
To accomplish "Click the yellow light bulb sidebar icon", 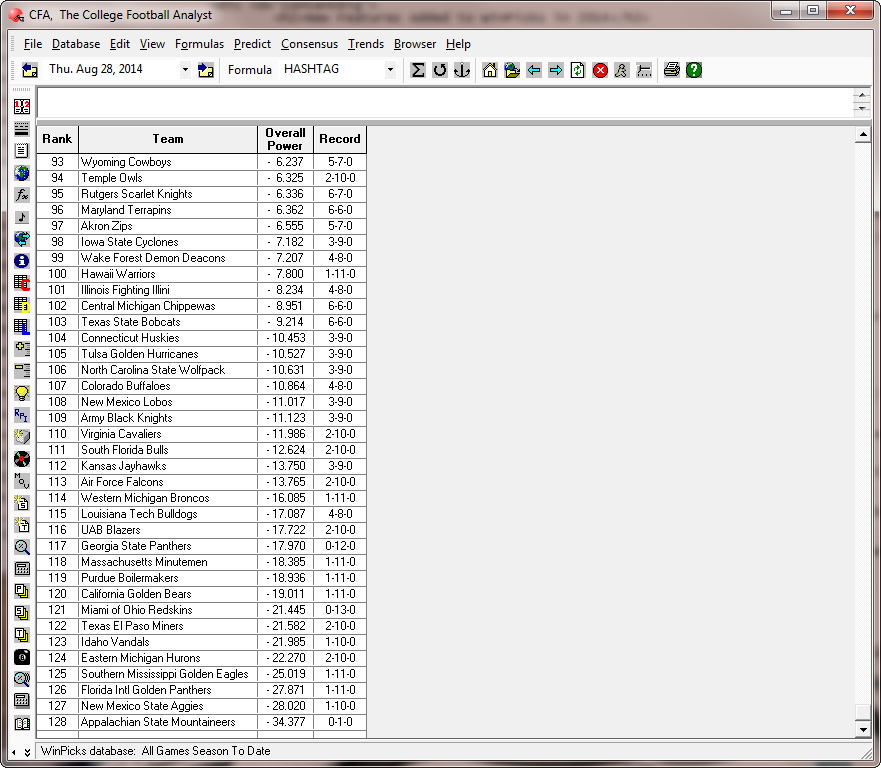I will pos(22,393).
